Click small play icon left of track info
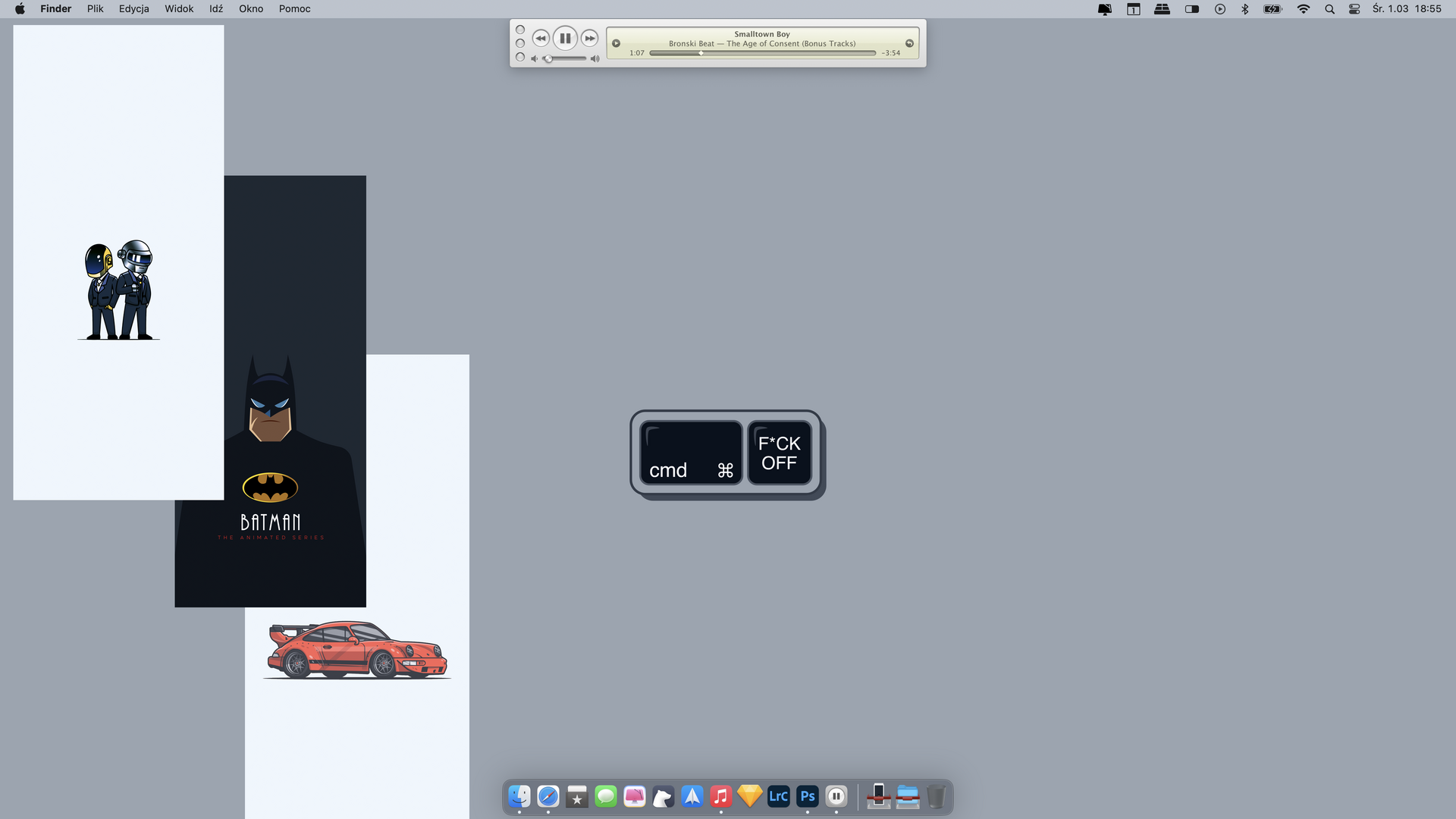Viewport: 1456px width, 819px height. coord(616,43)
